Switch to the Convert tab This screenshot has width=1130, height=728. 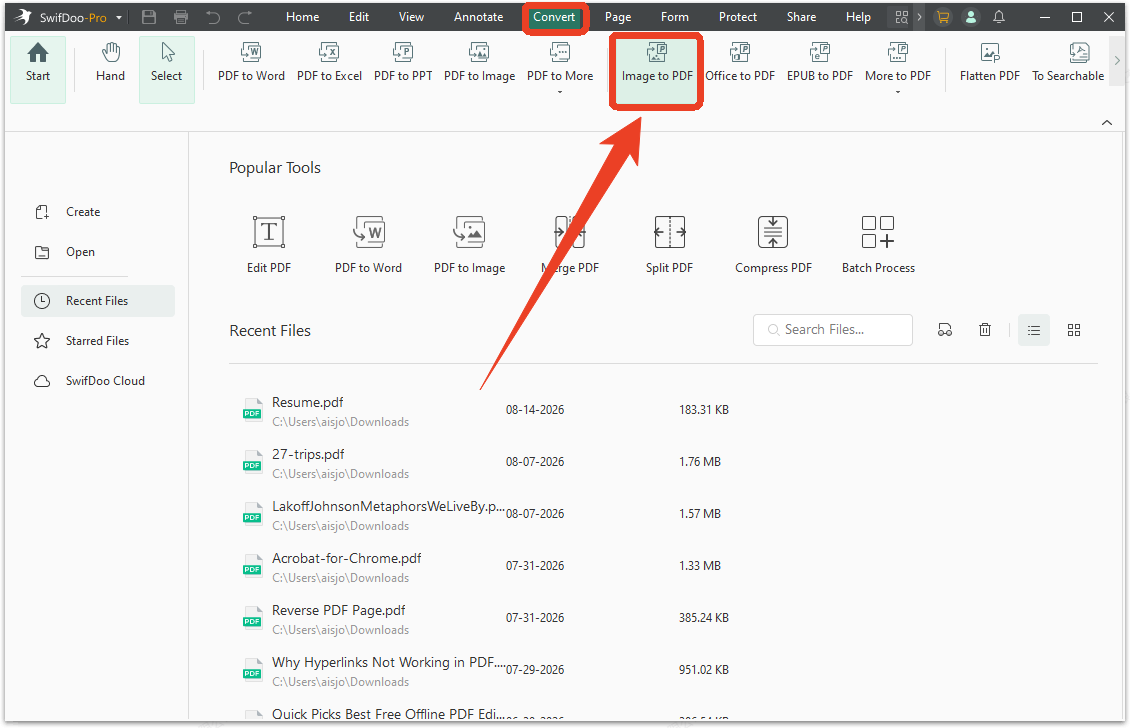(554, 17)
